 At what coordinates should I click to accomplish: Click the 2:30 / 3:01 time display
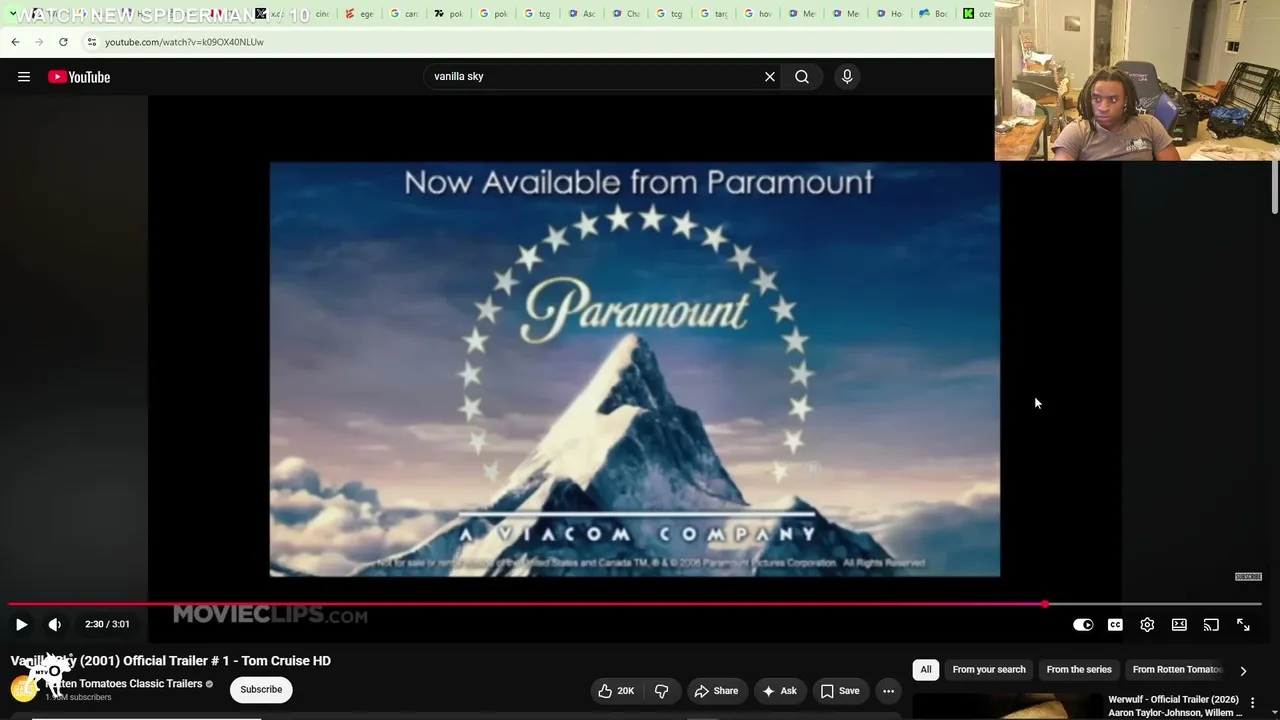coord(107,624)
